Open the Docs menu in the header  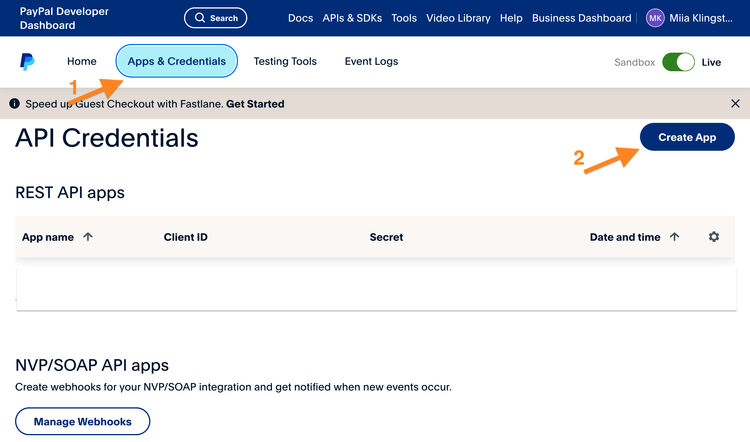(300, 18)
